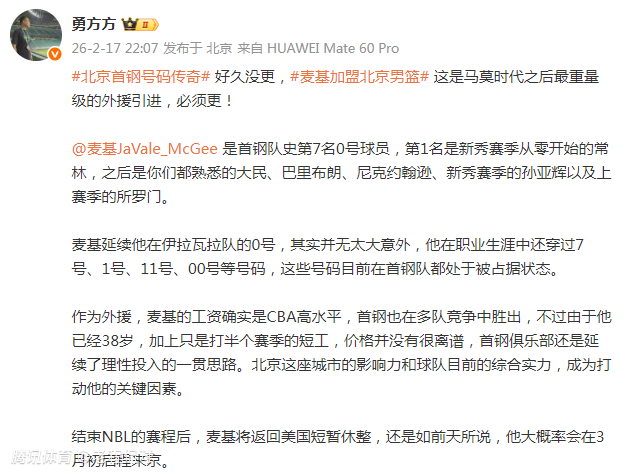Open the 勇方方 profile avatar photo

(36, 35)
